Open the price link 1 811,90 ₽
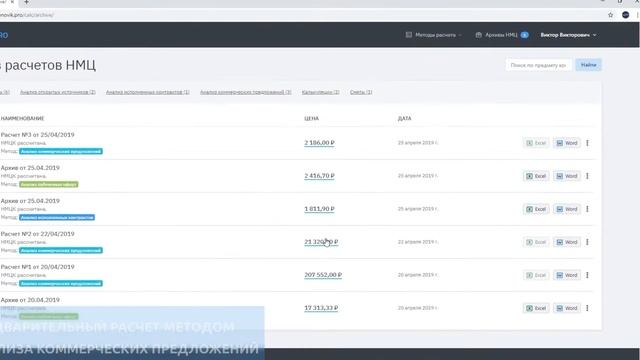The height and width of the screenshot is (360, 640). (319, 209)
